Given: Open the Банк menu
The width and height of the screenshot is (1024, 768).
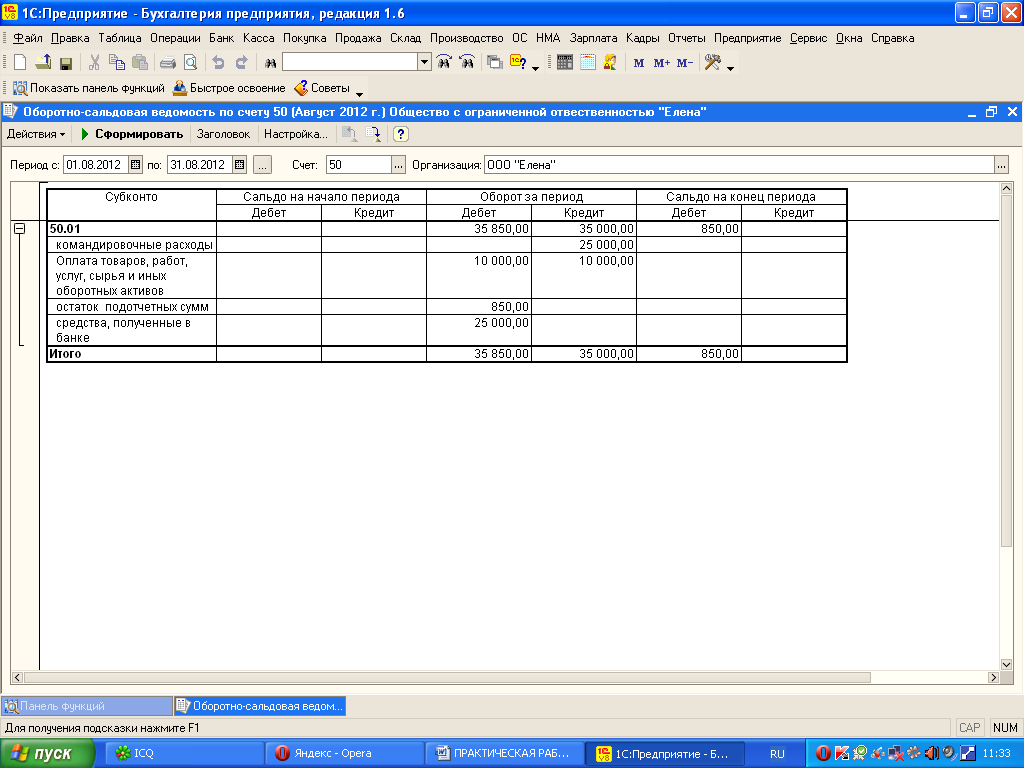Looking at the screenshot, I should point(221,38).
